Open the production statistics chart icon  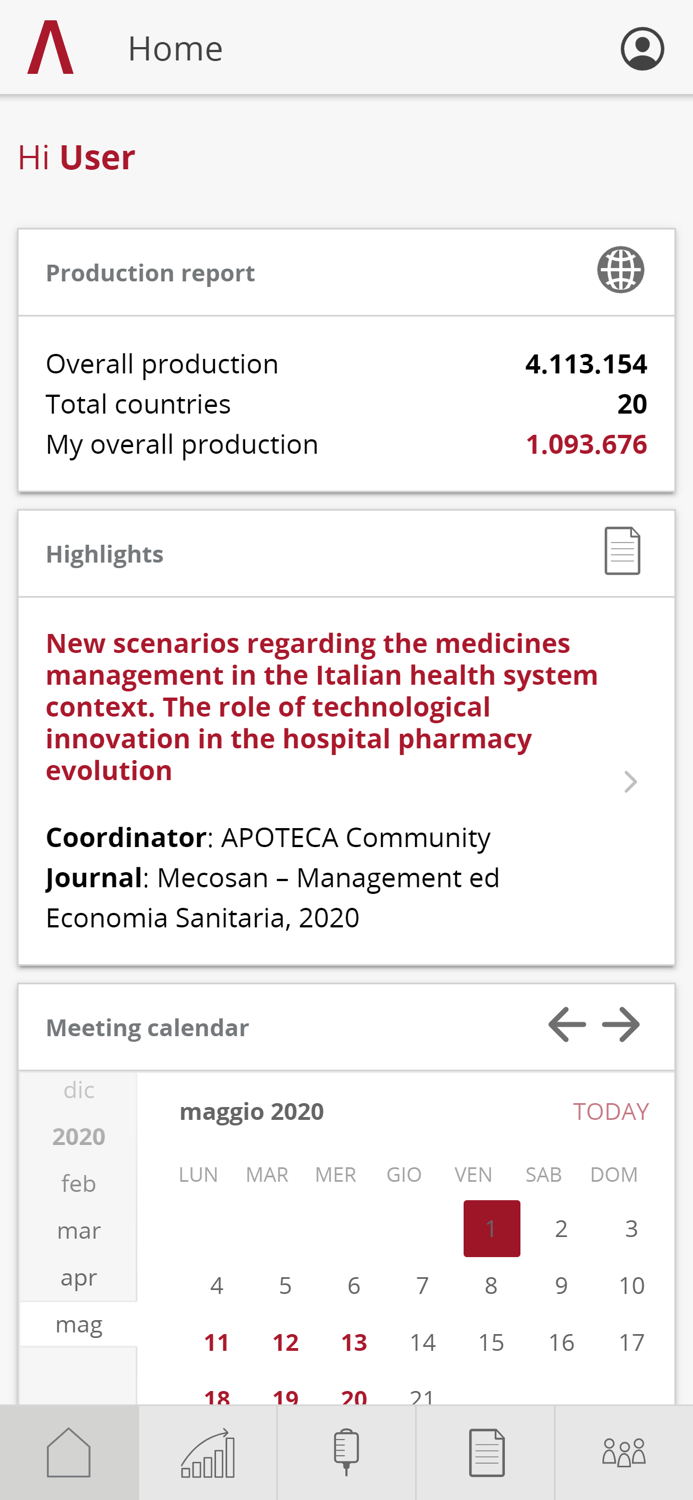point(207,1452)
